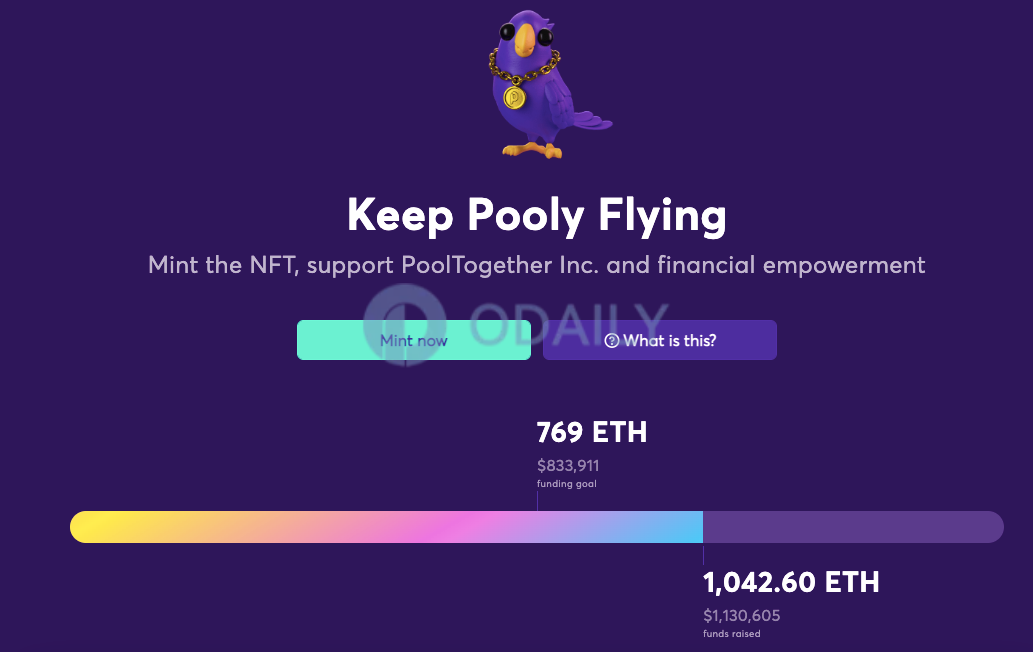Viewport: 1033px width, 652px height.
Task: Click the funding goal label
Action: (x=567, y=483)
